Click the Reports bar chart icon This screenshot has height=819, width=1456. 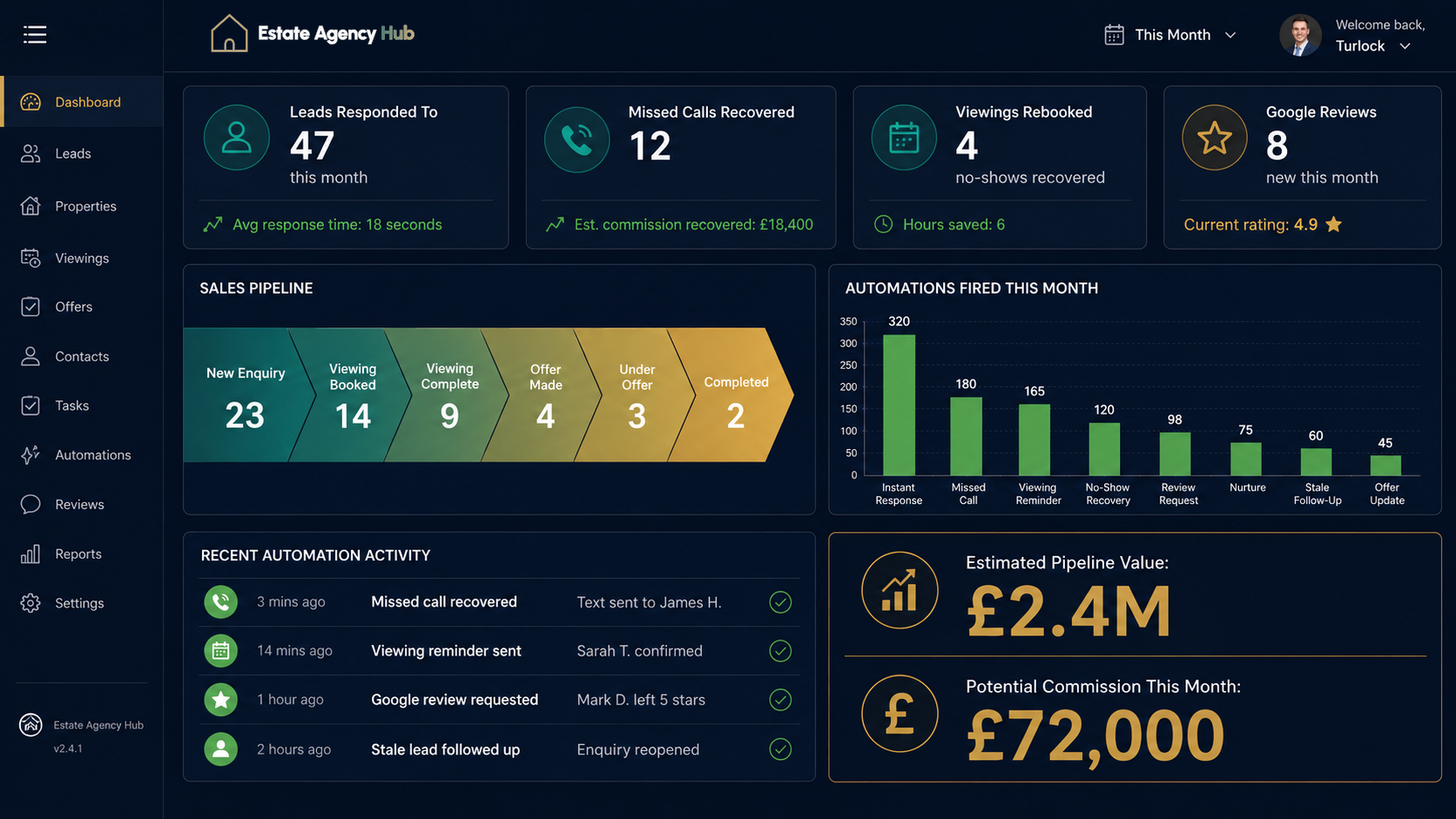click(30, 554)
